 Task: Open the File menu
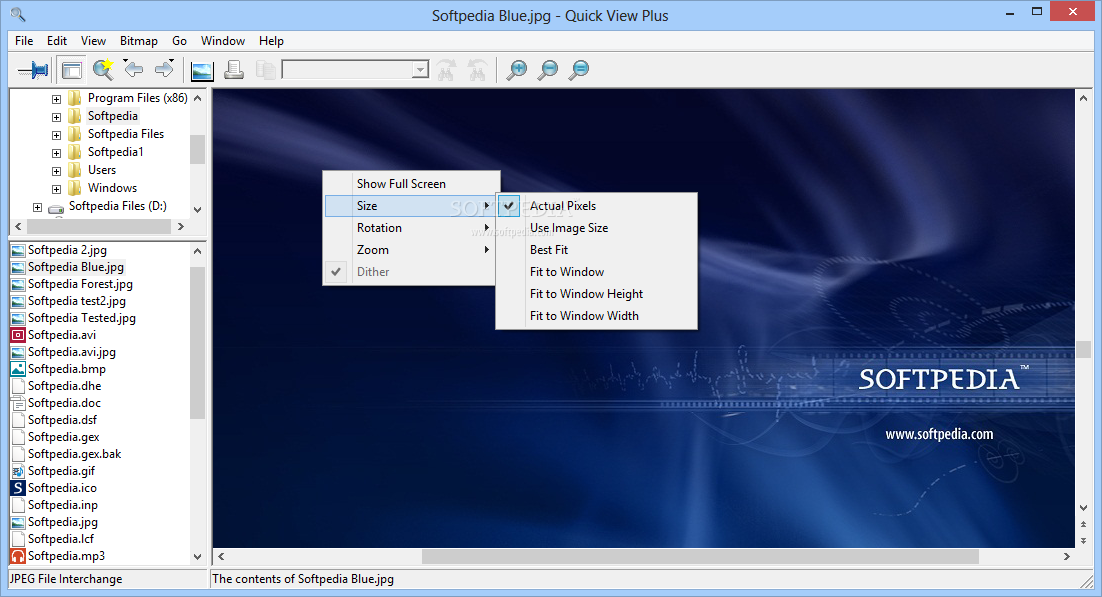(24, 41)
